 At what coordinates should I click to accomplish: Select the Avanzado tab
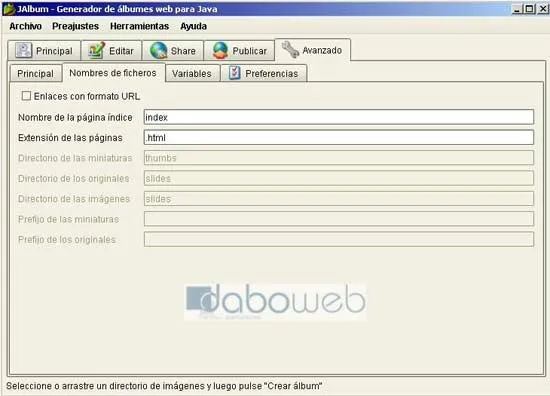coord(312,50)
